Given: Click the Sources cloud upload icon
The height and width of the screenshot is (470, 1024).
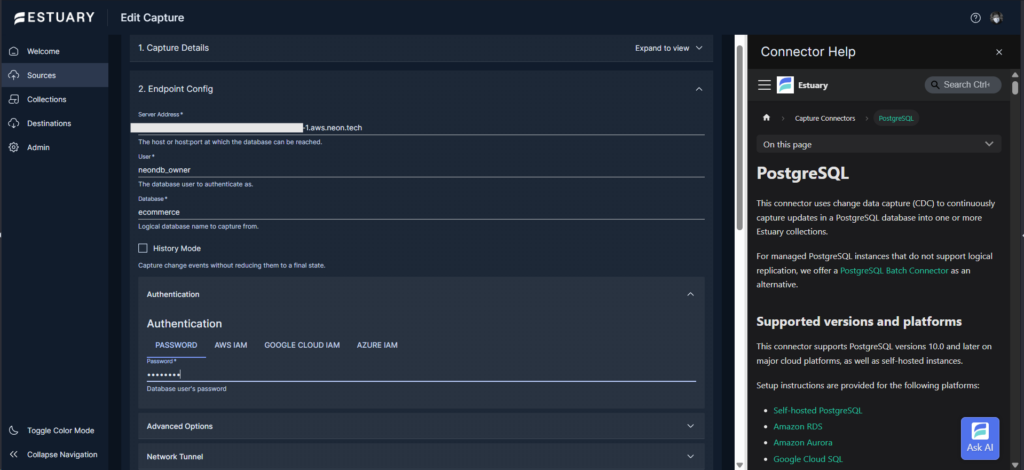Looking at the screenshot, I should 14,75.
